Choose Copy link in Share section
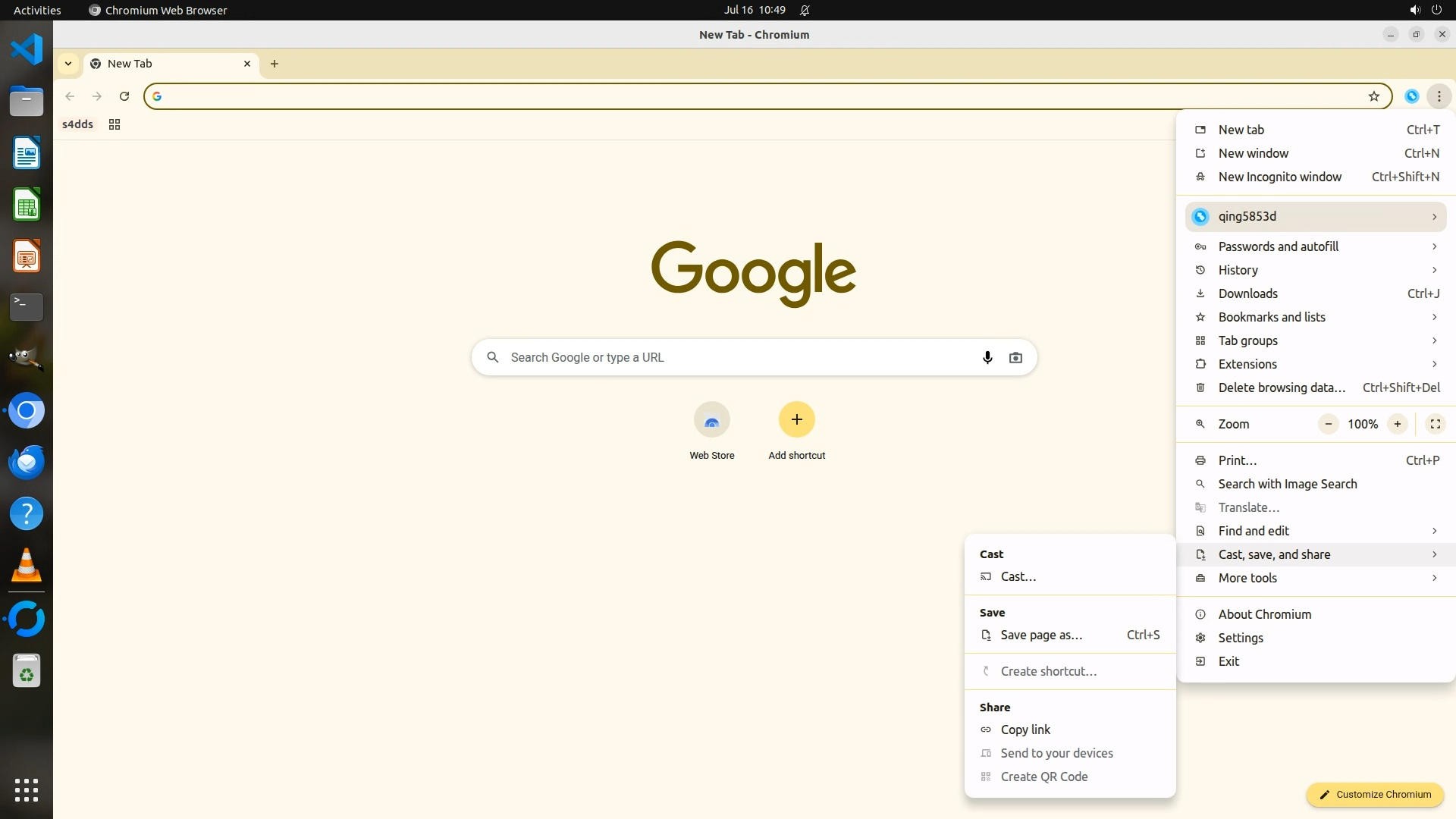This screenshot has height=819, width=1456. tap(1025, 730)
